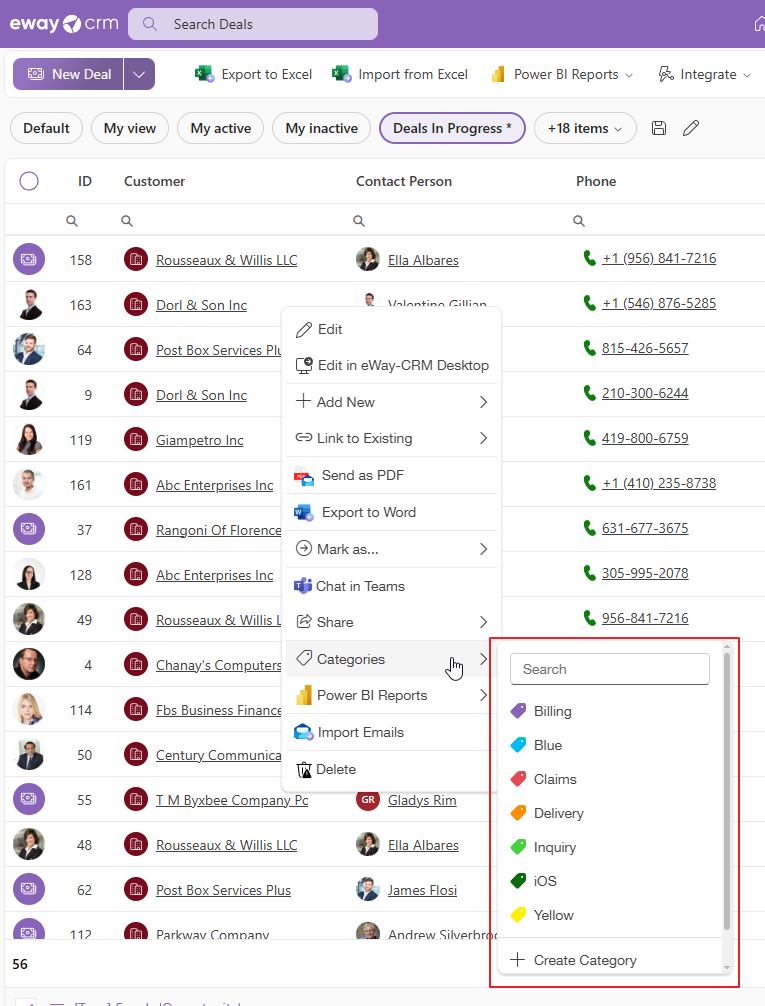Open the Giampetro Inc customer link
The width and height of the screenshot is (765, 1006).
pyautogui.click(x=200, y=440)
